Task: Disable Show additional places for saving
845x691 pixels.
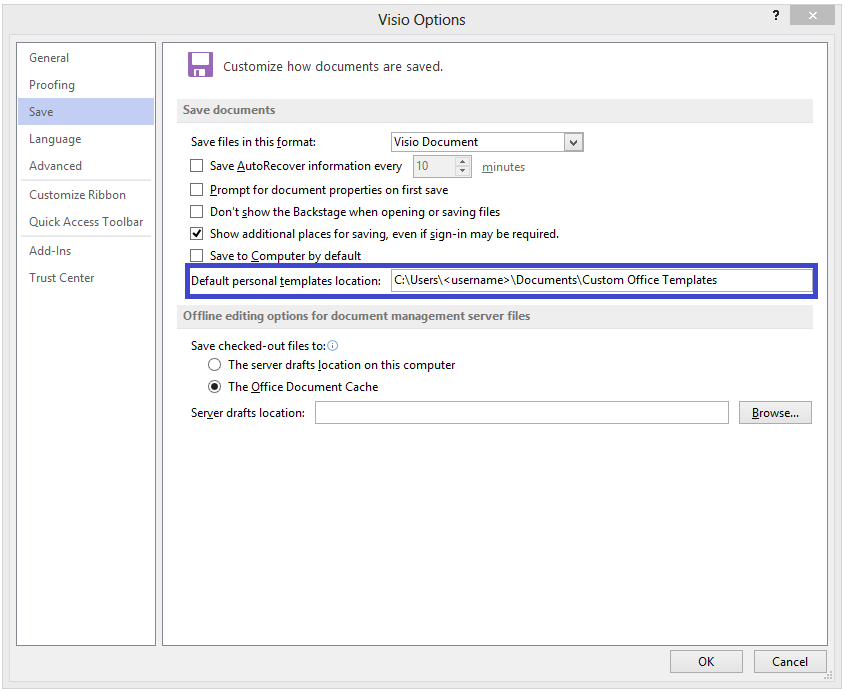Action: [196, 233]
